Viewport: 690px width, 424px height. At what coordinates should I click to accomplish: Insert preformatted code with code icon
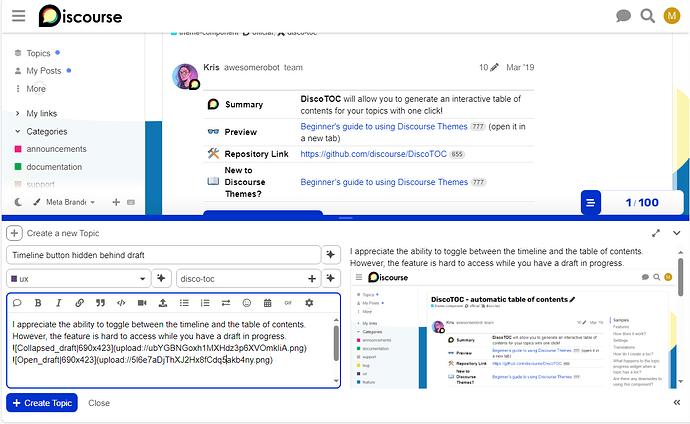121,303
